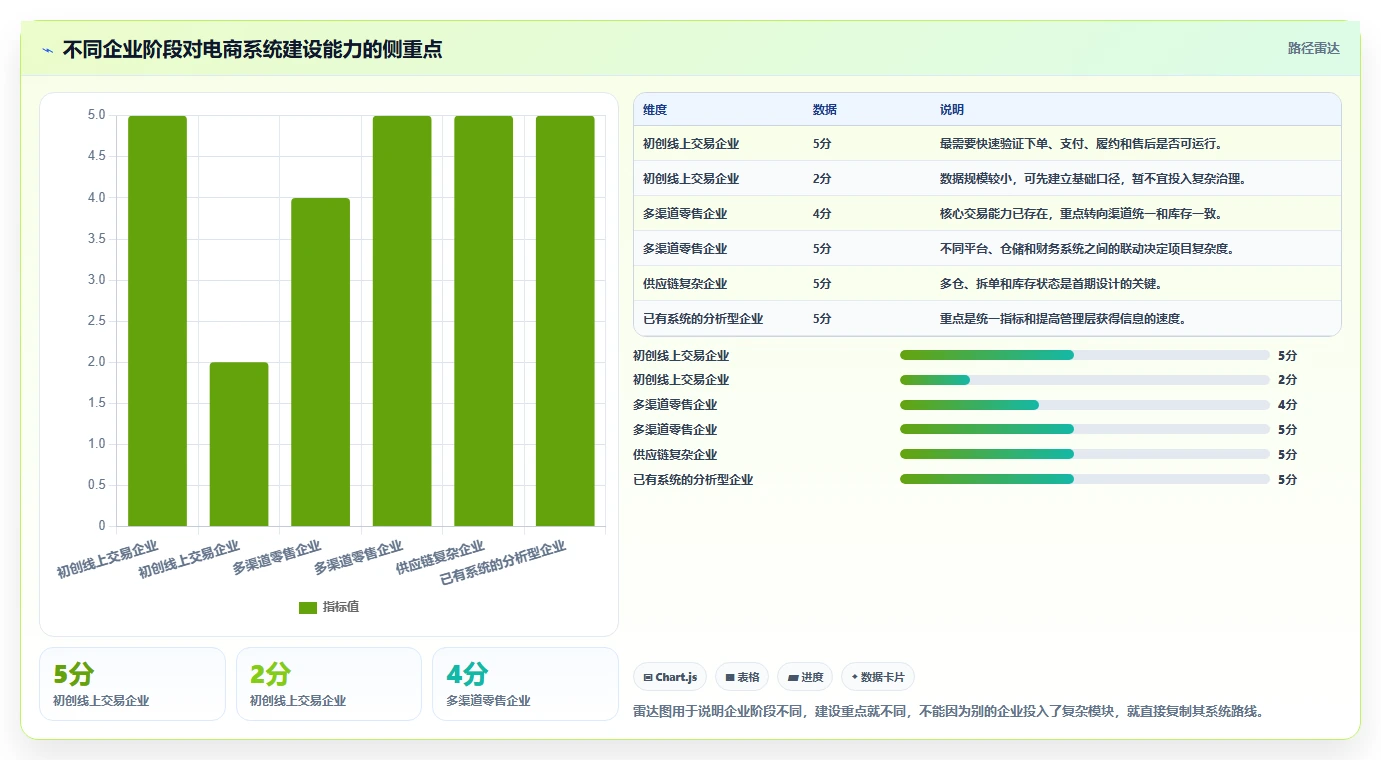Image resolution: width=1381 pixels, height=760 pixels.
Task: Click the 指标值 legend text
Action: (x=341, y=607)
